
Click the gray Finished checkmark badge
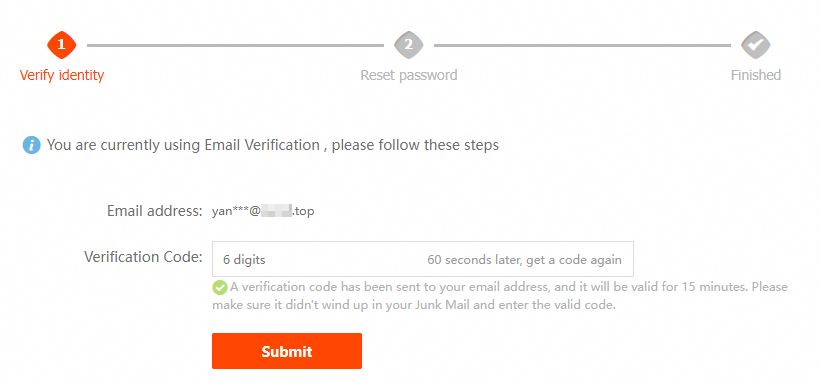tap(756, 45)
